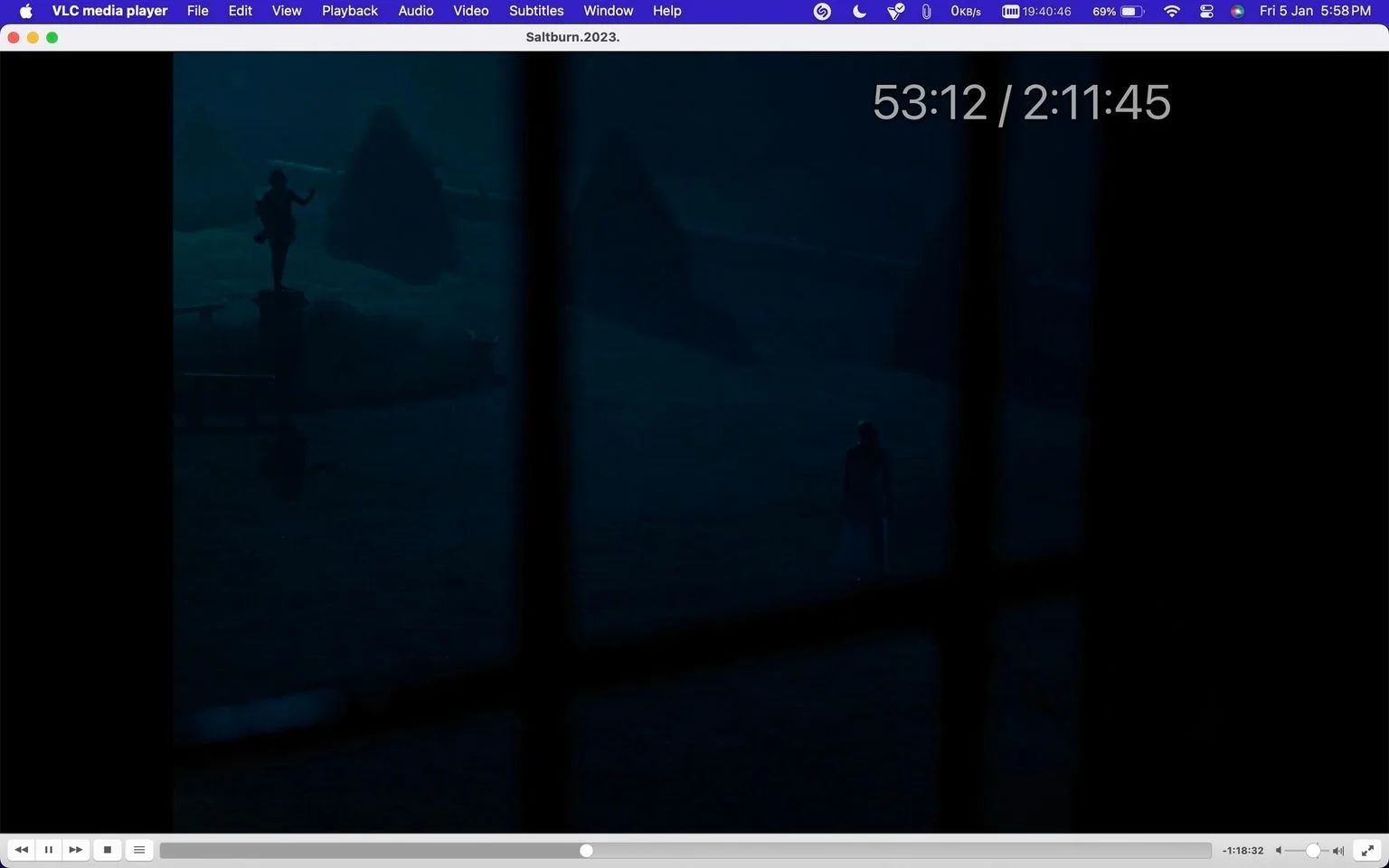The height and width of the screenshot is (868, 1389).
Task: Pause the movie with the pause button
Action: [49, 850]
